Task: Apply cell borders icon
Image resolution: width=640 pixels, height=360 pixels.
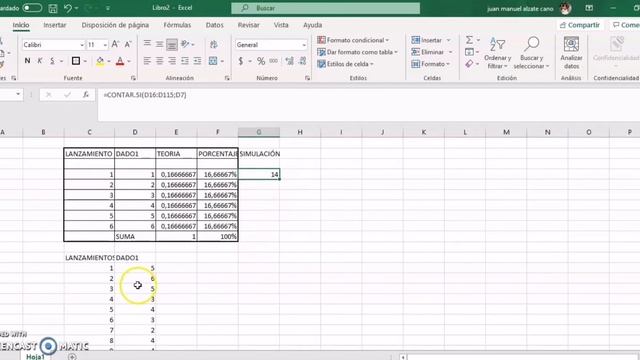Action: pyautogui.click(x=76, y=61)
